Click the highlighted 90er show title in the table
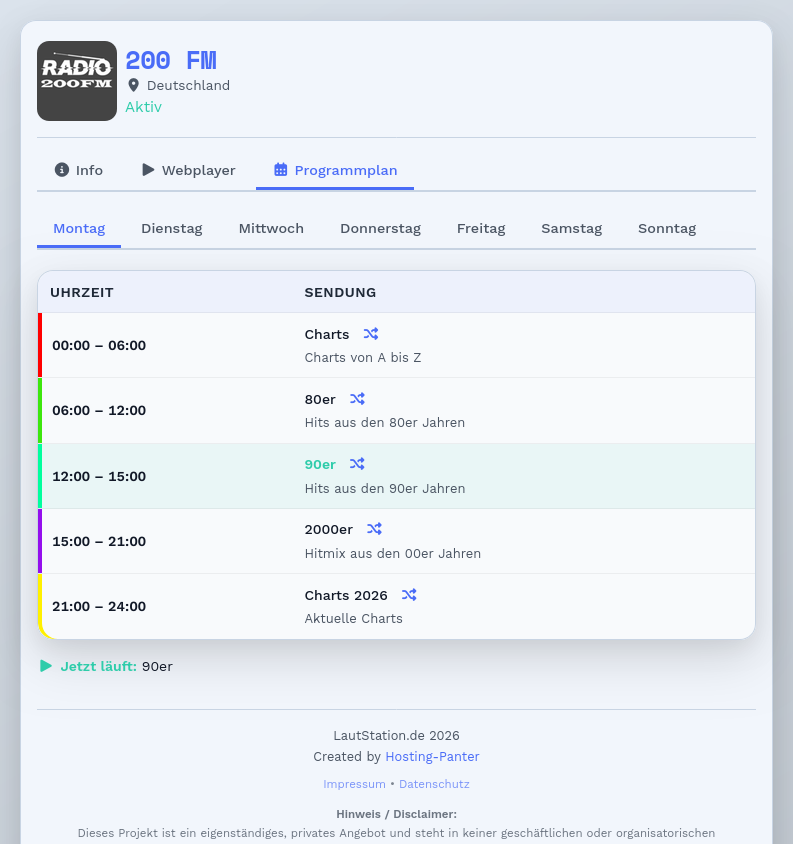This screenshot has height=844, width=793. [x=320, y=465]
